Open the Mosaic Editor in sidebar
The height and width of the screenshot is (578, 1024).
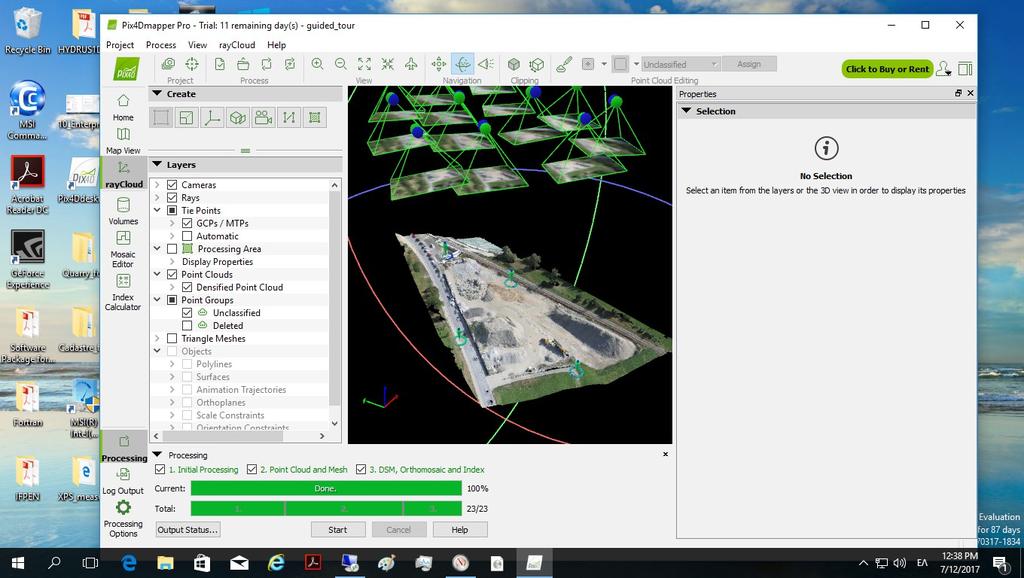click(123, 249)
